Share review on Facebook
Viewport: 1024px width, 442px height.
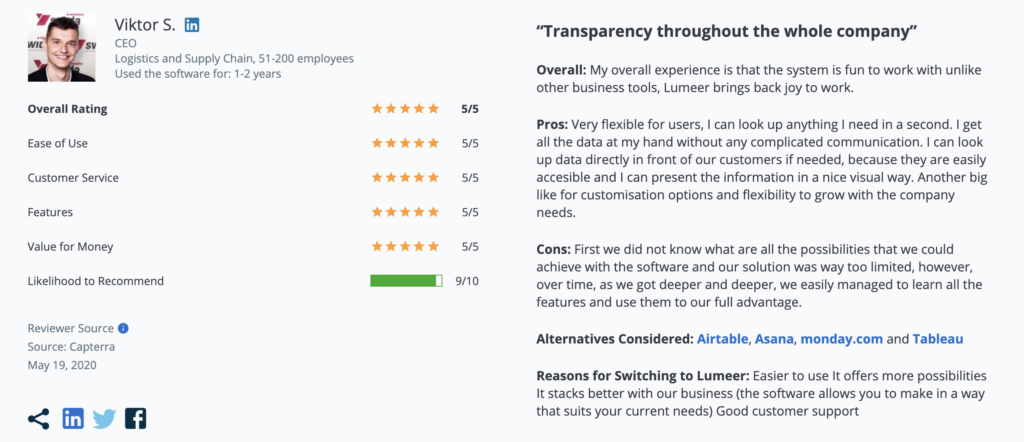click(x=135, y=418)
